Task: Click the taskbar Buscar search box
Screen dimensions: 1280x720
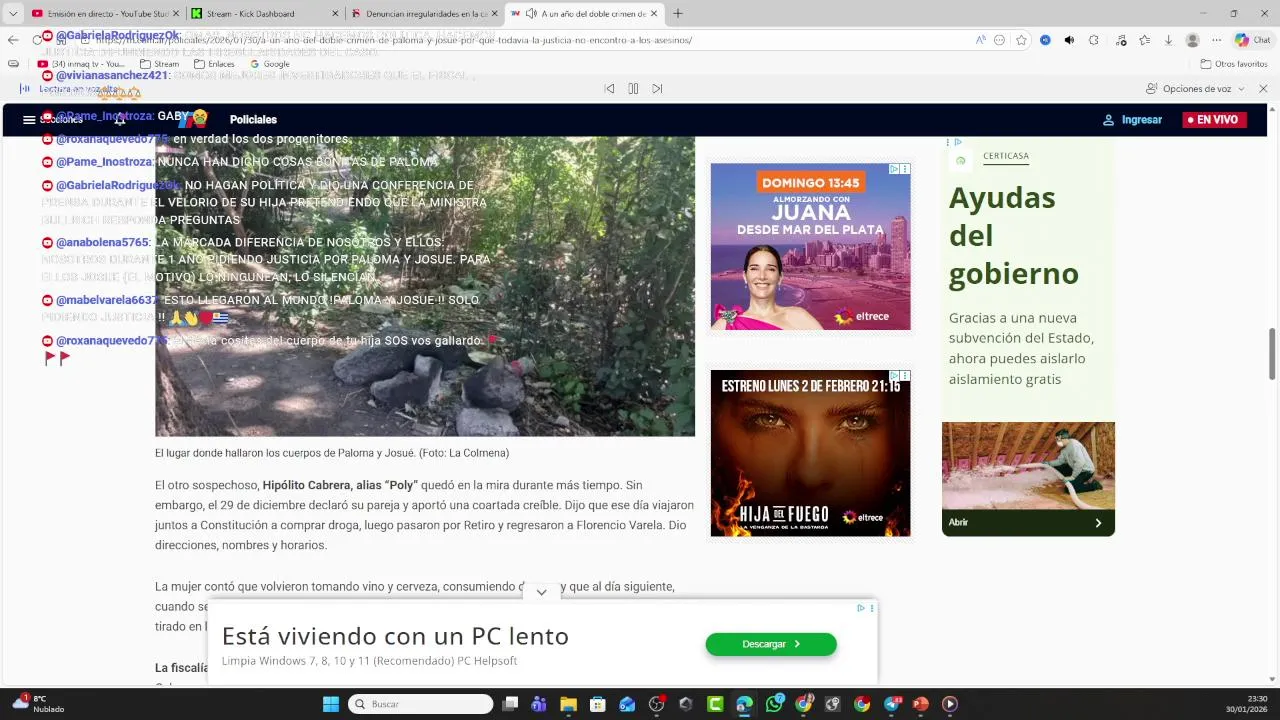Action: pos(420,704)
